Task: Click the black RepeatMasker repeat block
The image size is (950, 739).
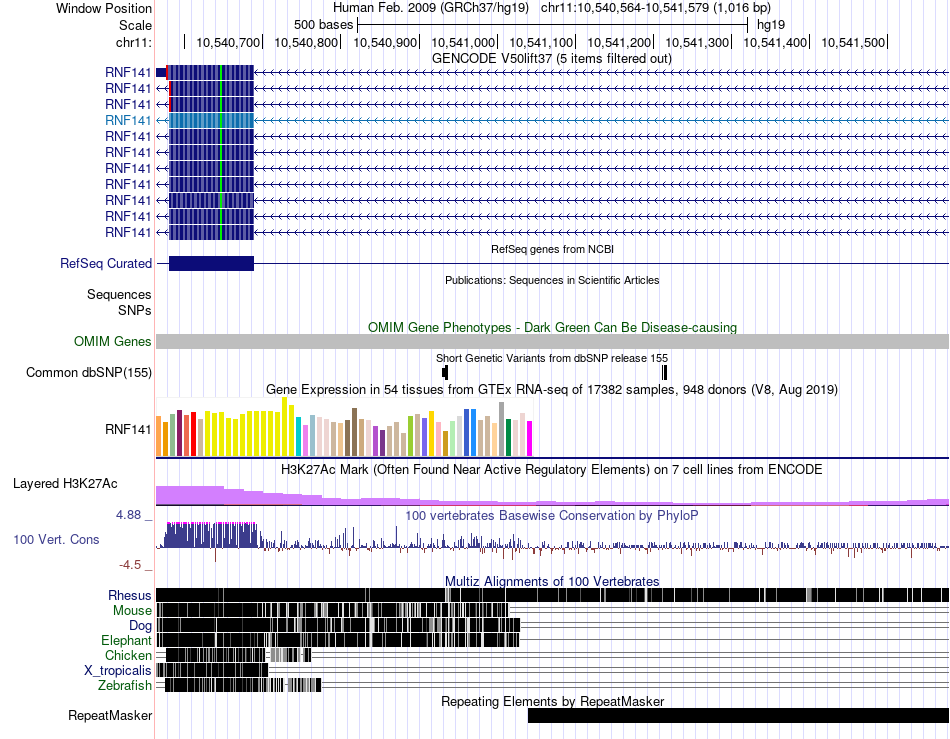Action: [738, 715]
